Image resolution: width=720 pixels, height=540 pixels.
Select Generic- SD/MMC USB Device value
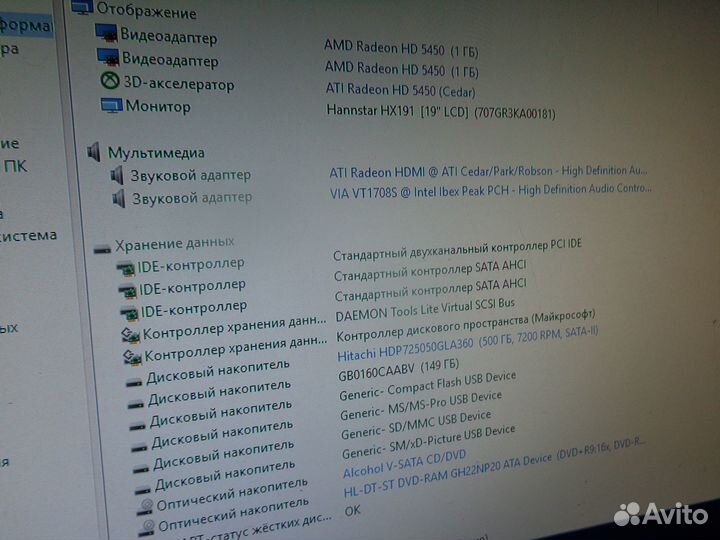coord(416,425)
